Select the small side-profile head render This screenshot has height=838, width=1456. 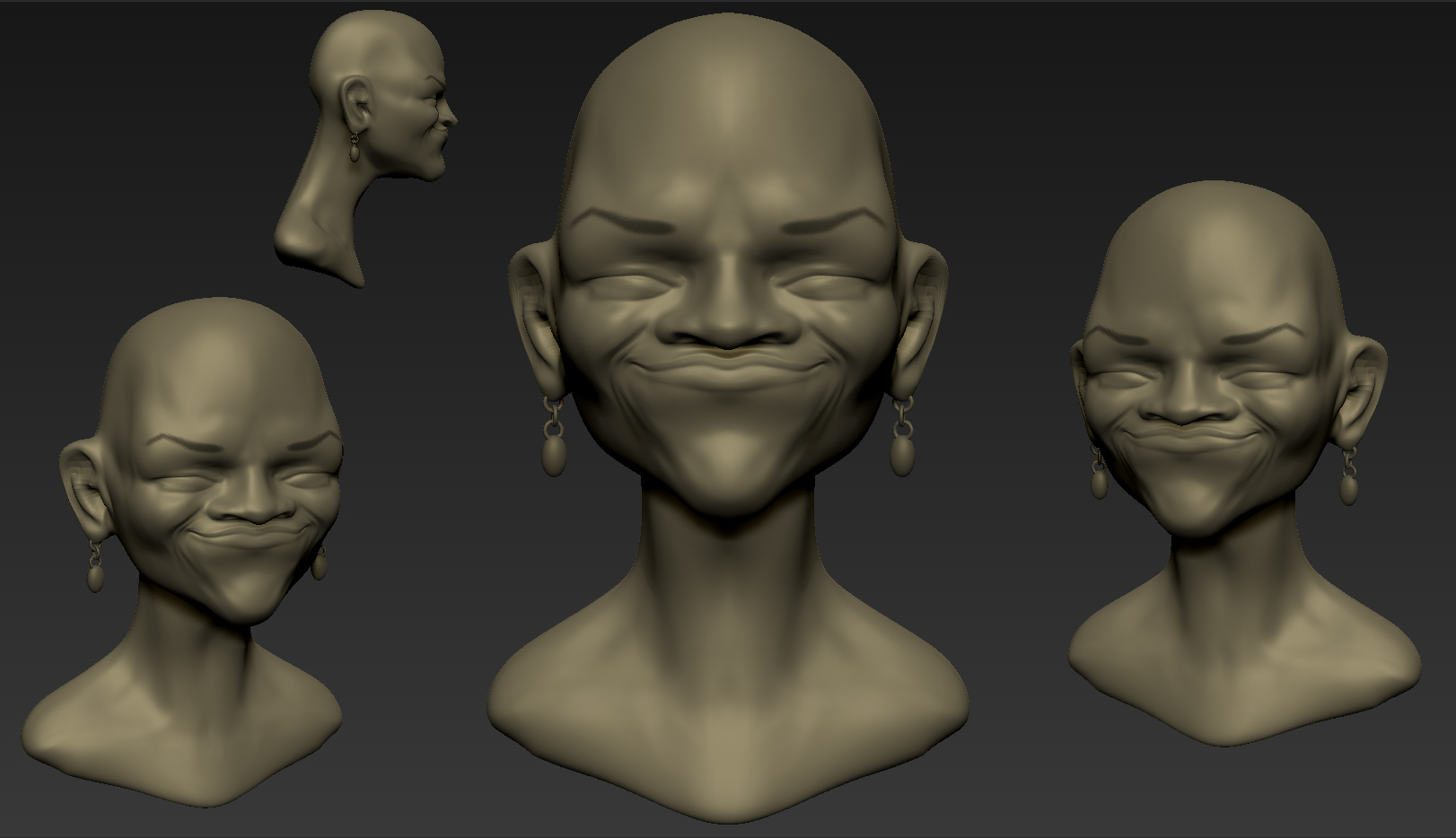click(x=367, y=148)
